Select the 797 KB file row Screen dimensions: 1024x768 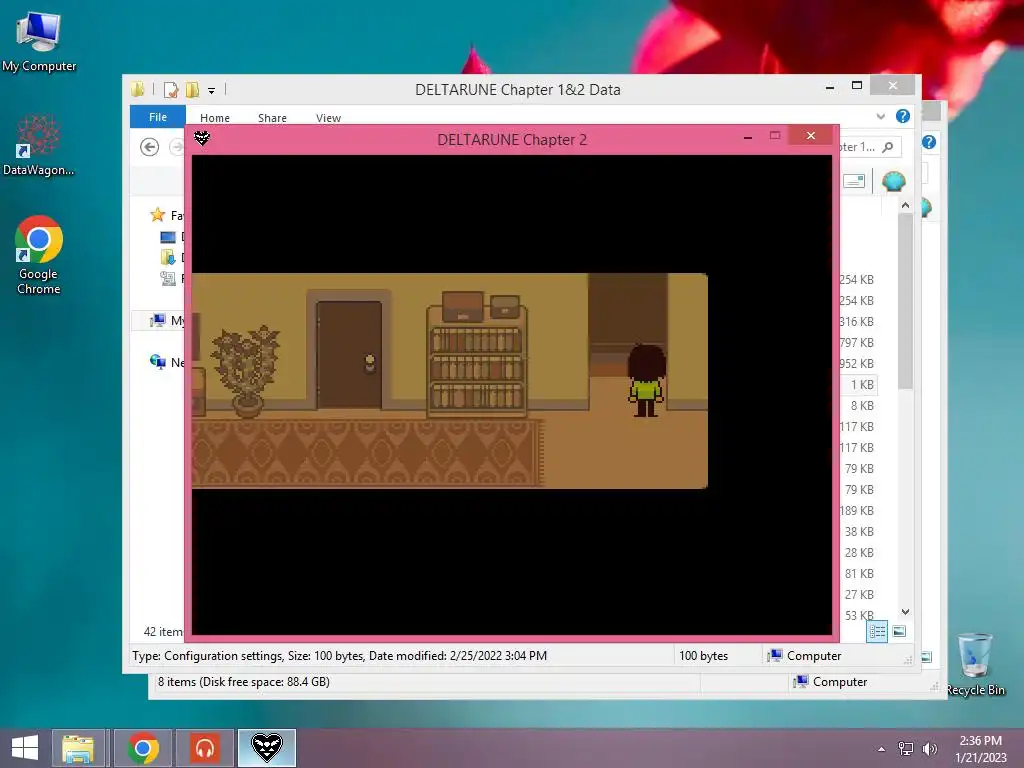pyautogui.click(x=856, y=342)
